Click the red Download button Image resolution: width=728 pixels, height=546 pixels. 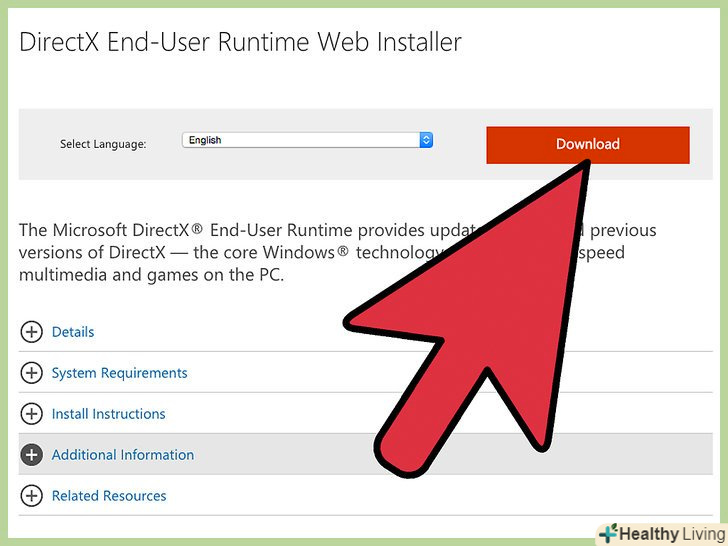click(x=588, y=145)
